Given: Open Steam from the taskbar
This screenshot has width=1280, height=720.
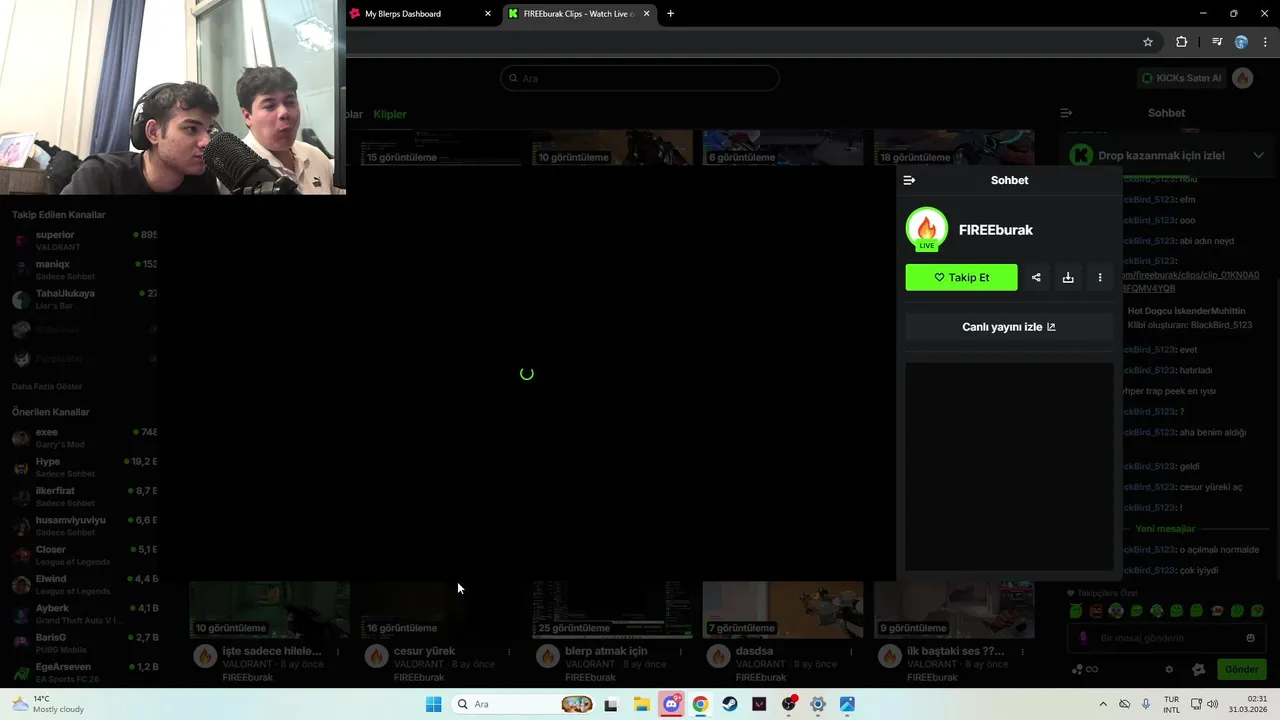Looking at the screenshot, I should [x=730, y=704].
